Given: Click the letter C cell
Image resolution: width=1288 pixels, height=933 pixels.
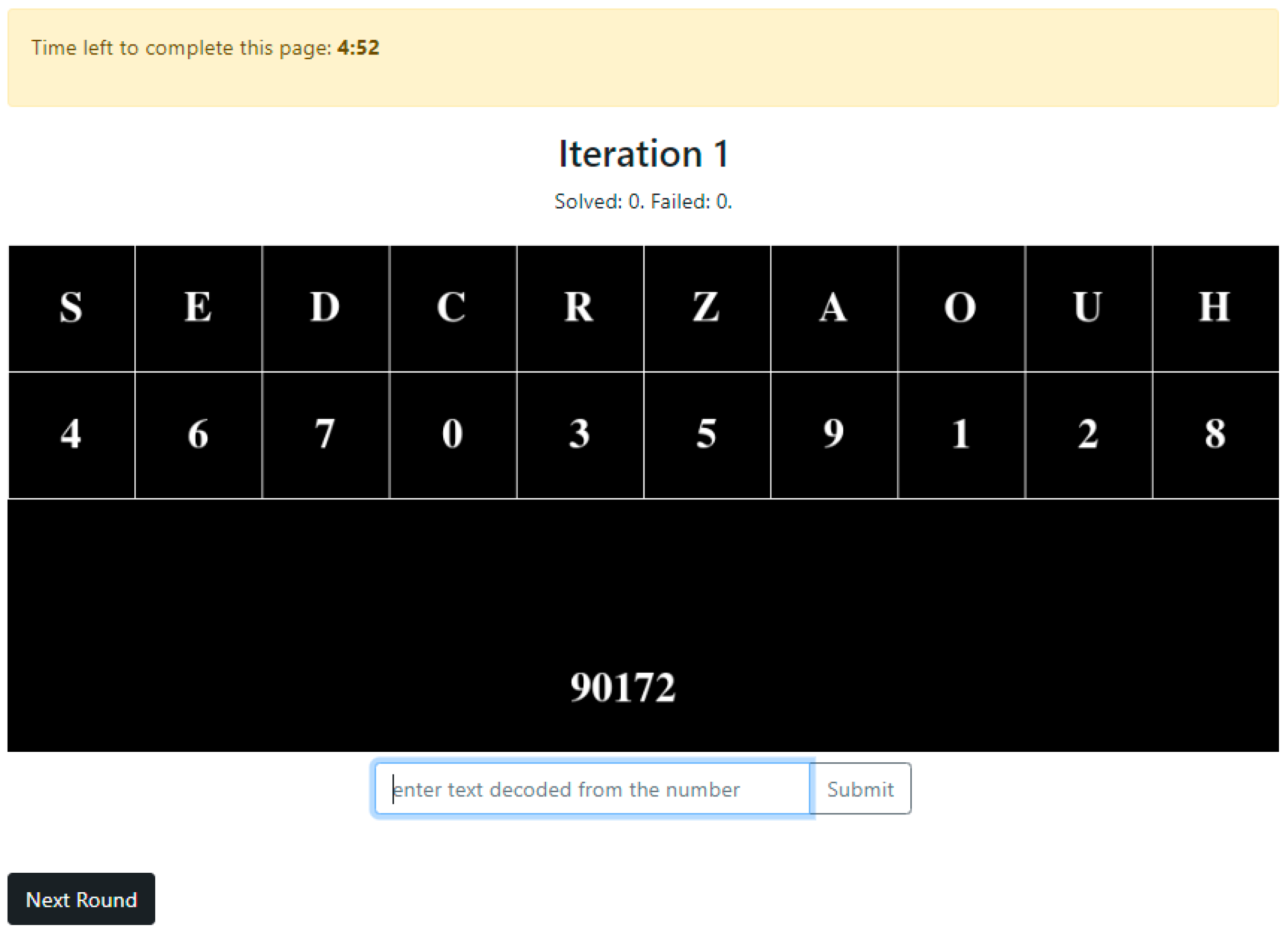Looking at the screenshot, I should [x=453, y=308].
